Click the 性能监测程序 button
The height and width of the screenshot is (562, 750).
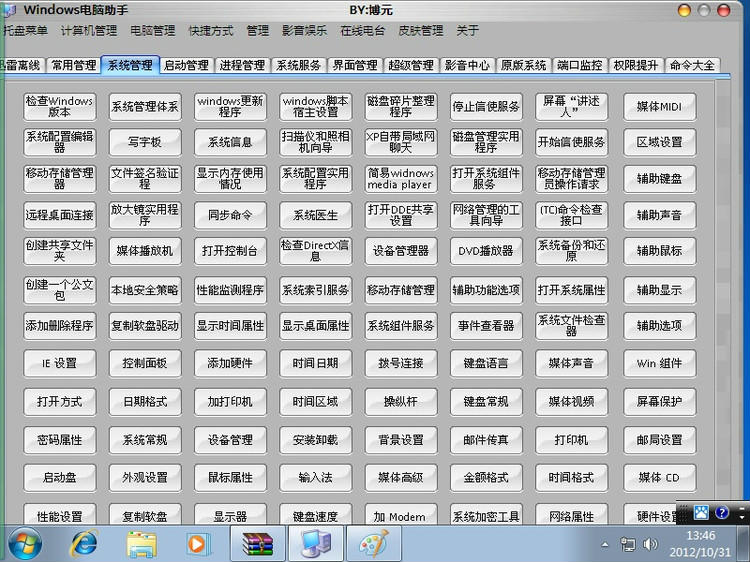tap(230, 290)
